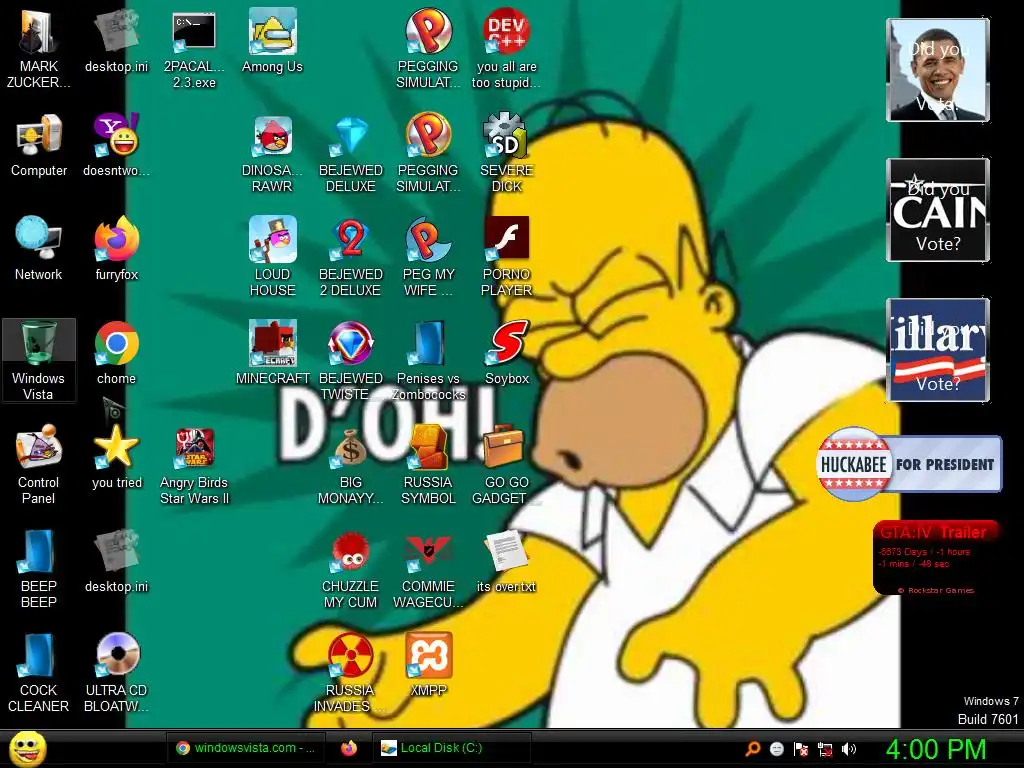Open the Control Panel desktop icon
Image resolution: width=1024 pixels, height=768 pixels.
(x=39, y=464)
